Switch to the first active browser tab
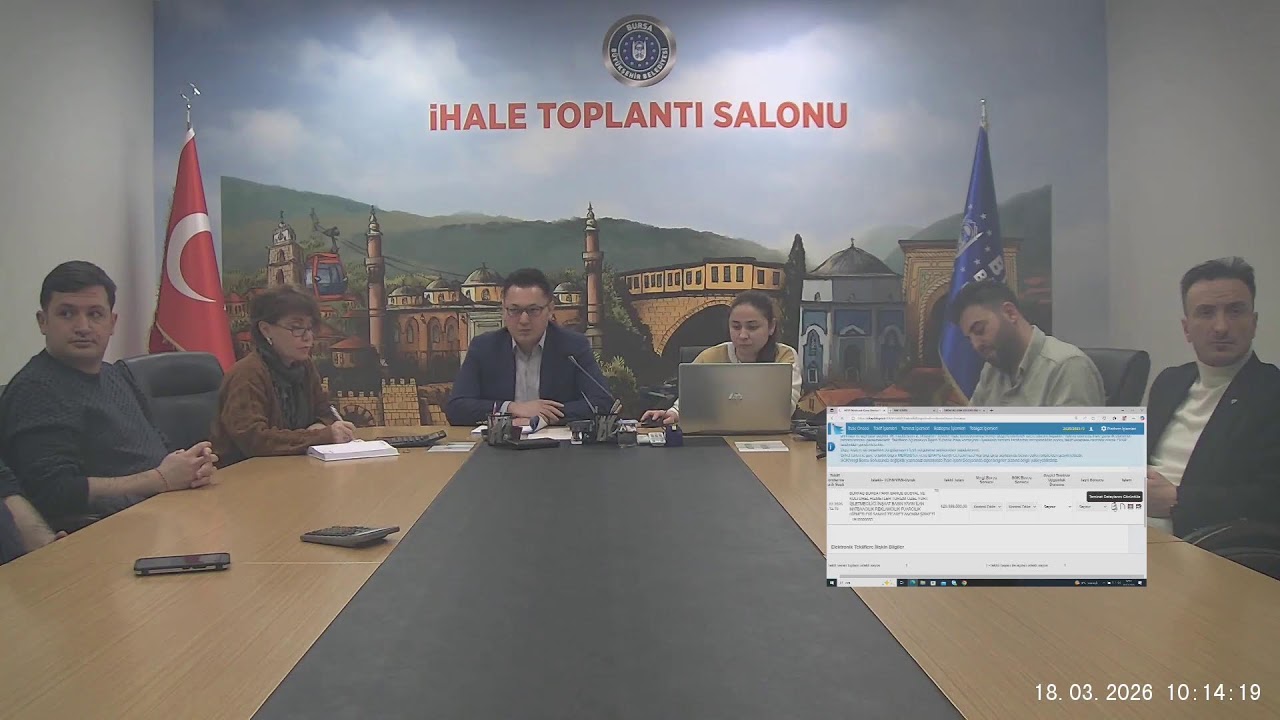The height and width of the screenshot is (720, 1280). 862,410
